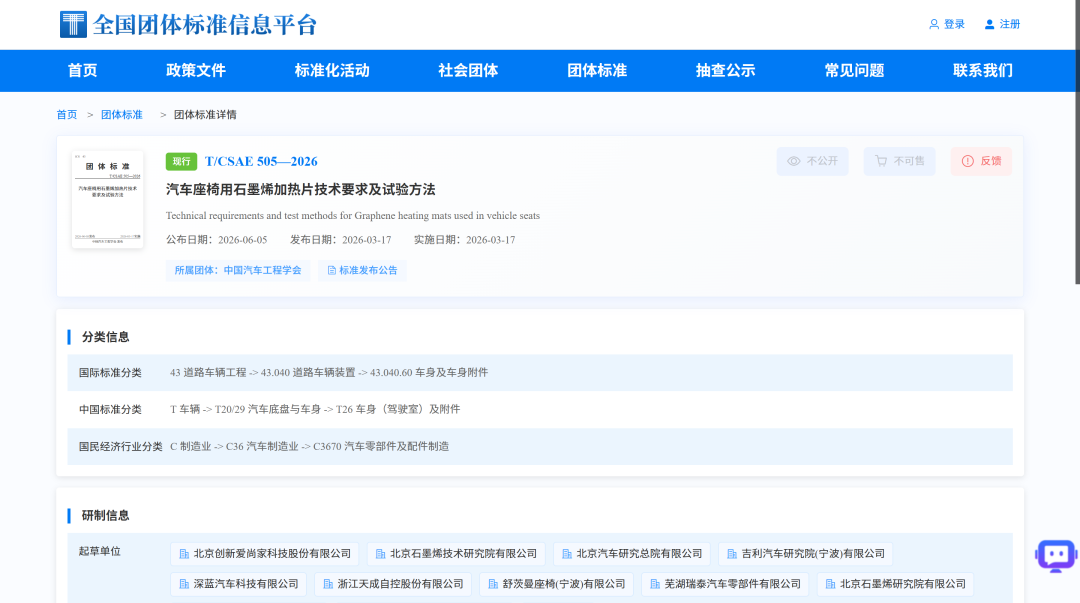This screenshot has width=1080, height=603.
Task: Click the 不可售 button
Action: [x=900, y=161]
